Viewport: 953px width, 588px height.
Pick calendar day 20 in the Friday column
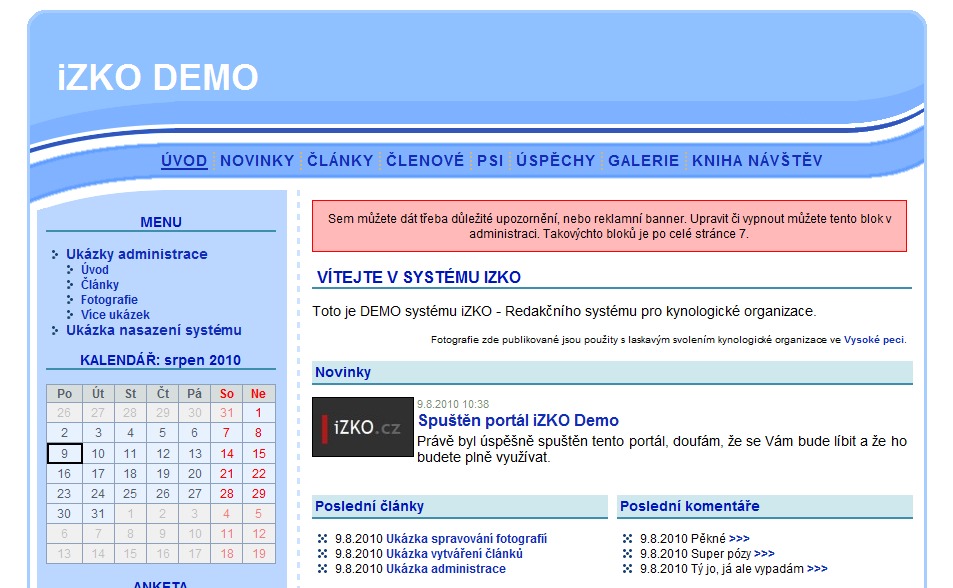[x=194, y=474]
